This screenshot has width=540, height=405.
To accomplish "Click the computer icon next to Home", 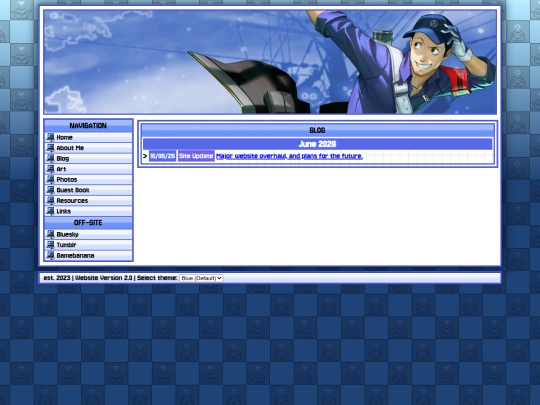I will pyautogui.click(x=50, y=137).
